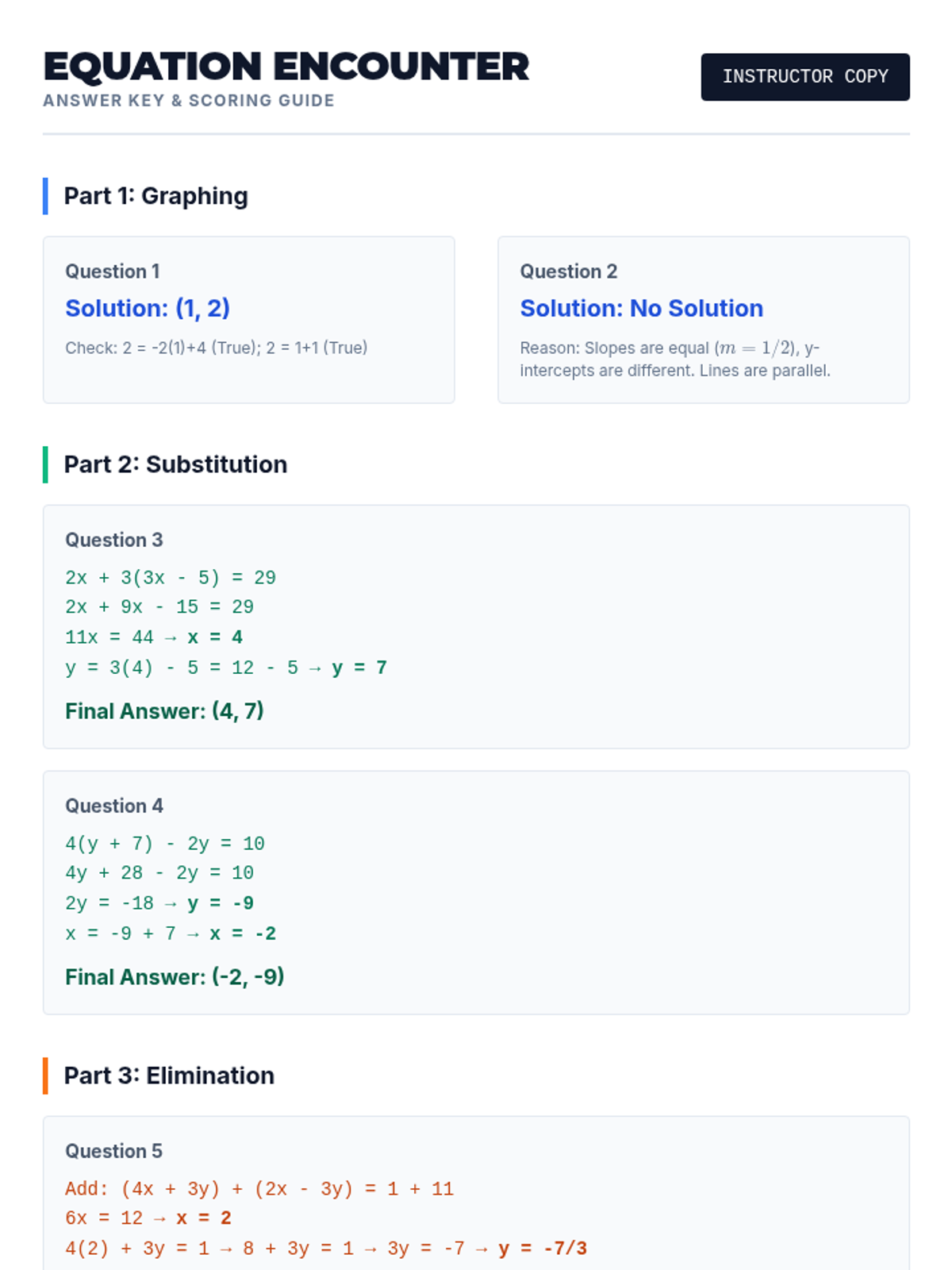Viewport: 952px width, 1270px height.
Task: Click the 6x = 12 elimination step
Action: click(148, 1218)
